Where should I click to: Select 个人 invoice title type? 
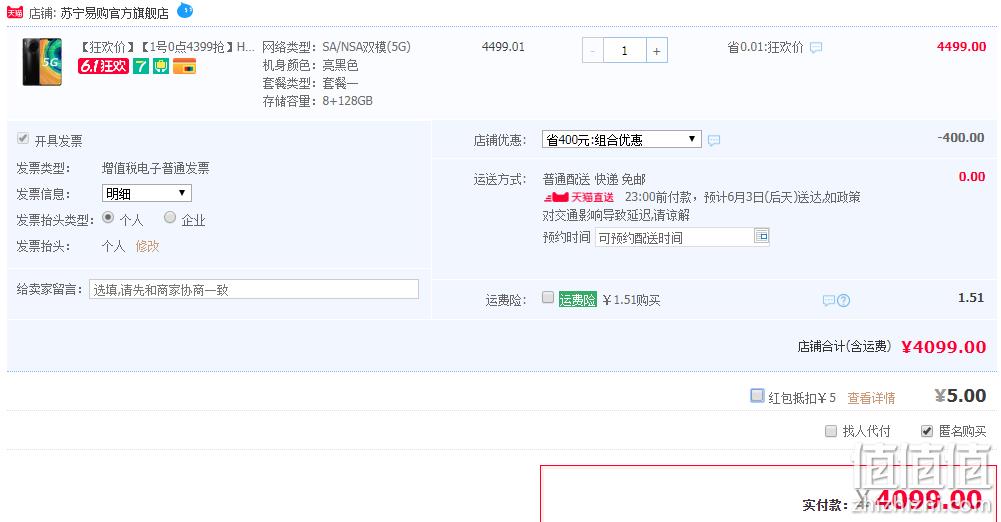[x=108, y=218]
